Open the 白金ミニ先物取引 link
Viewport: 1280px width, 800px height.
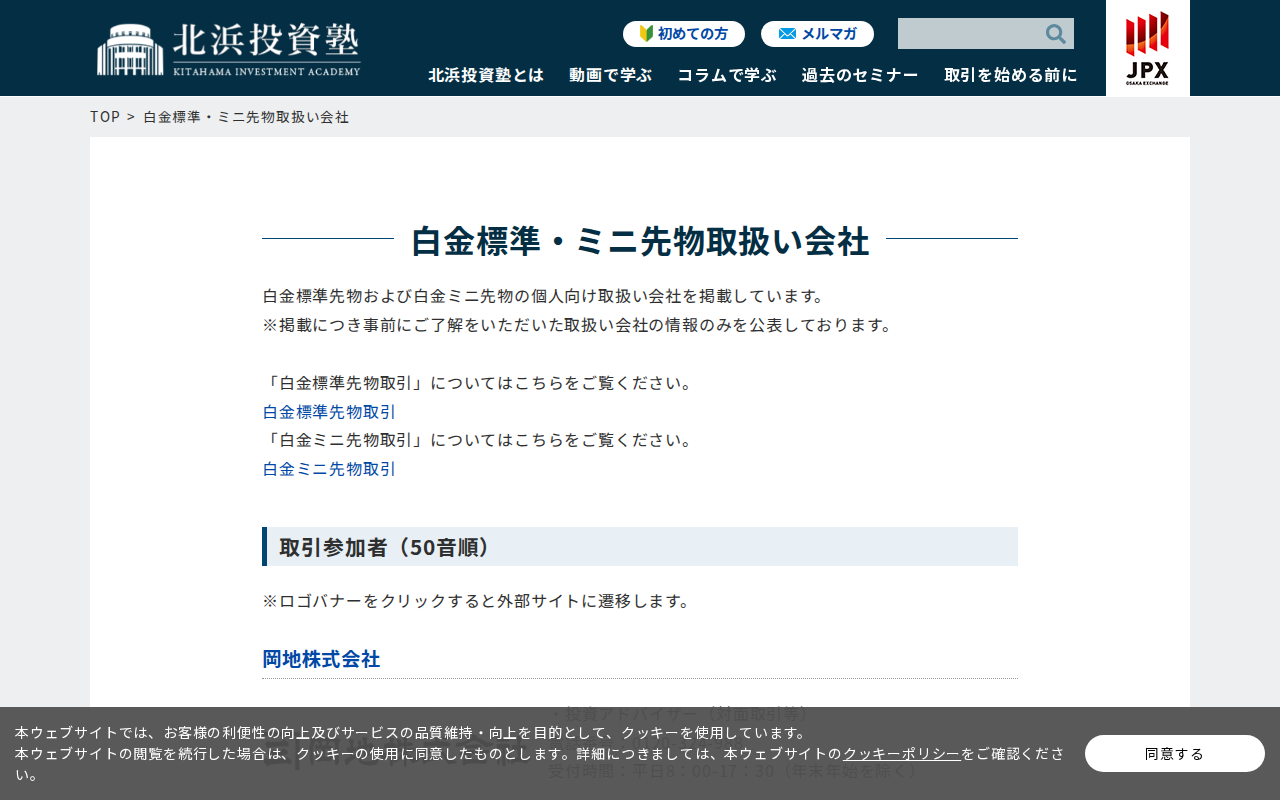(330, 469)
